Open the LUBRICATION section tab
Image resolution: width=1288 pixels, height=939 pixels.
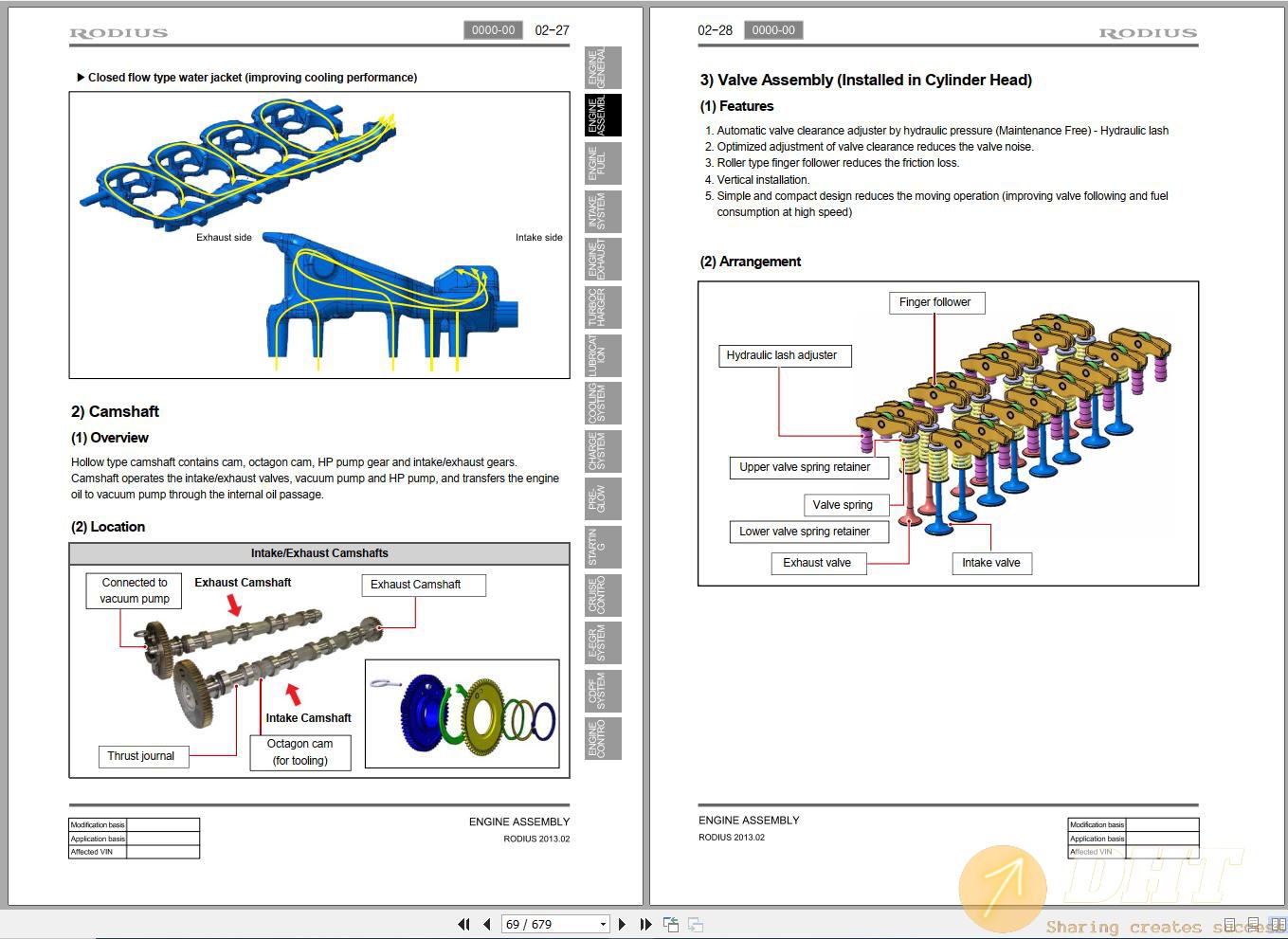[x=603, y=355]
